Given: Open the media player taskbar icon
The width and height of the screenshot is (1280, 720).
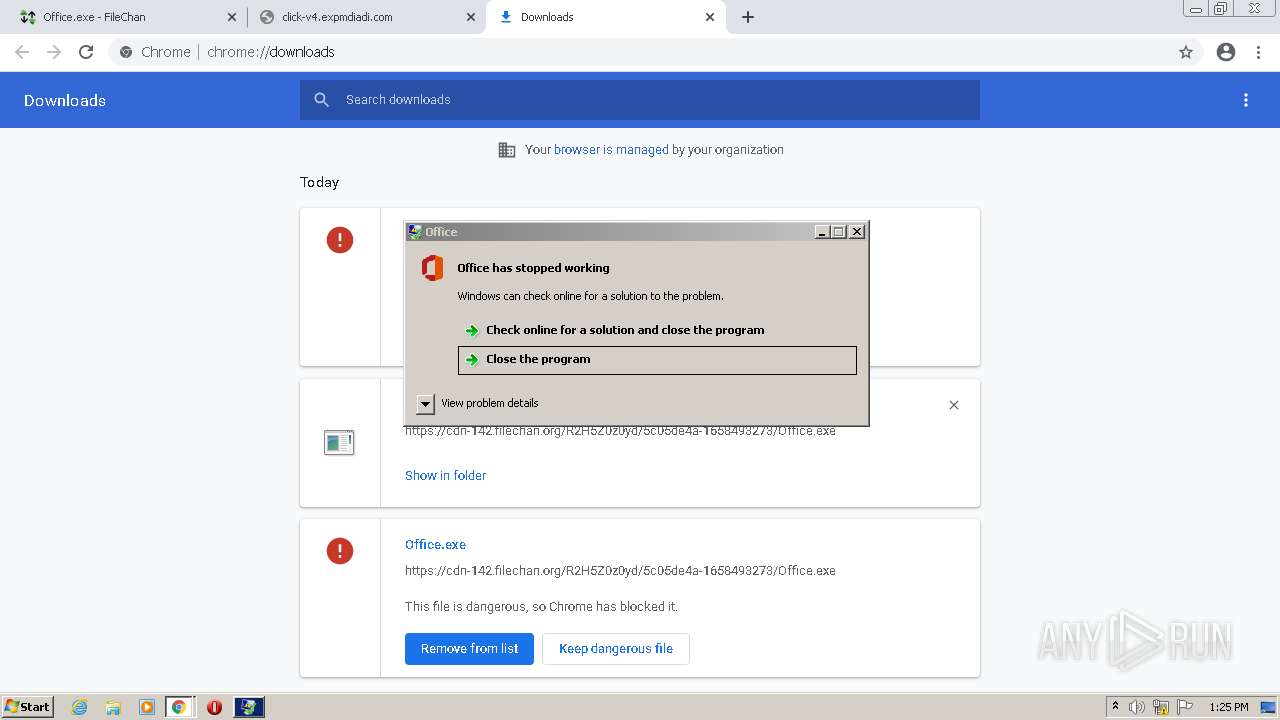Looking at the screenshot, I should pyautogui.click(x=146, y=707).
